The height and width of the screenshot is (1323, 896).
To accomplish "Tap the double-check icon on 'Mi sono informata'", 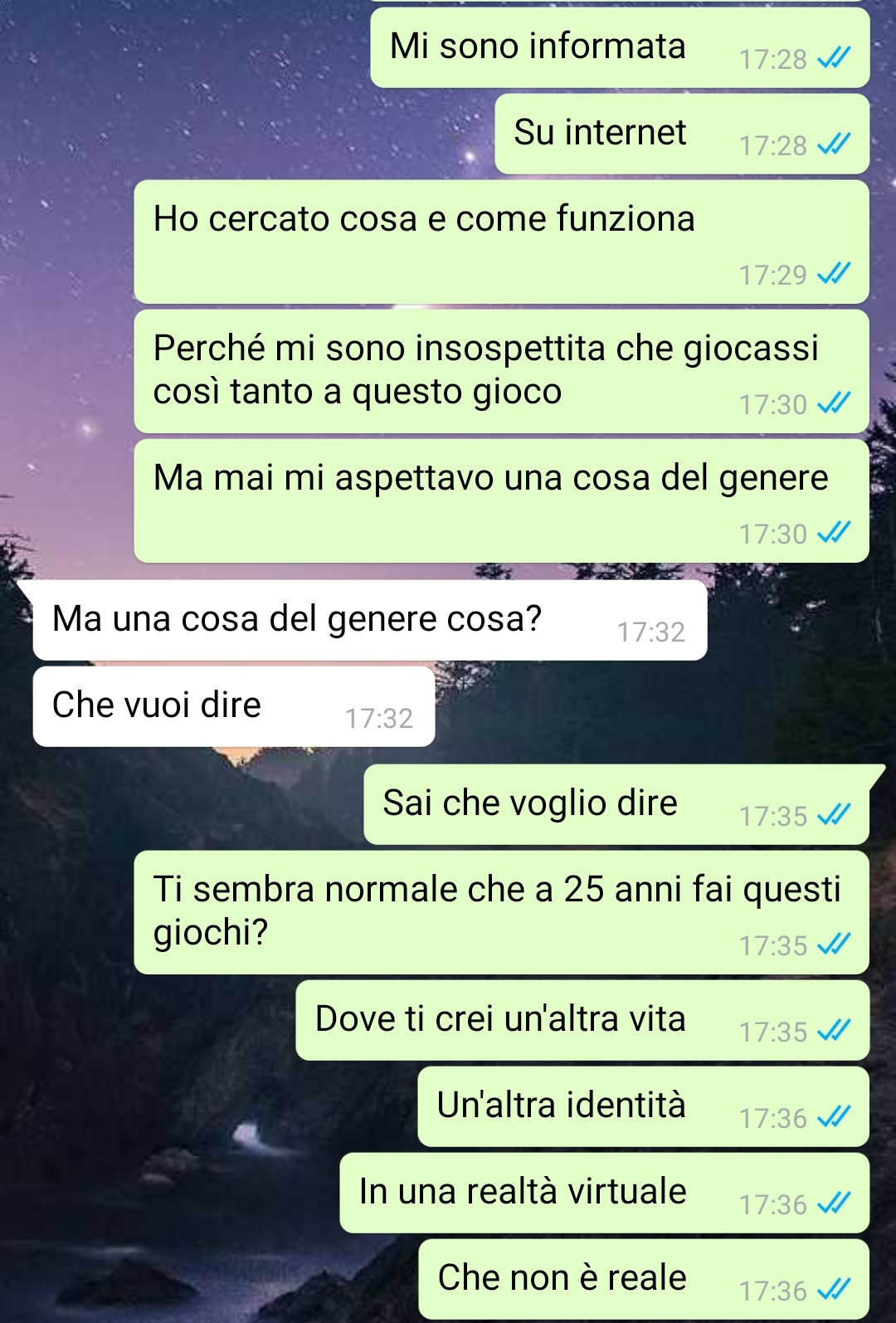I will 834,58.
